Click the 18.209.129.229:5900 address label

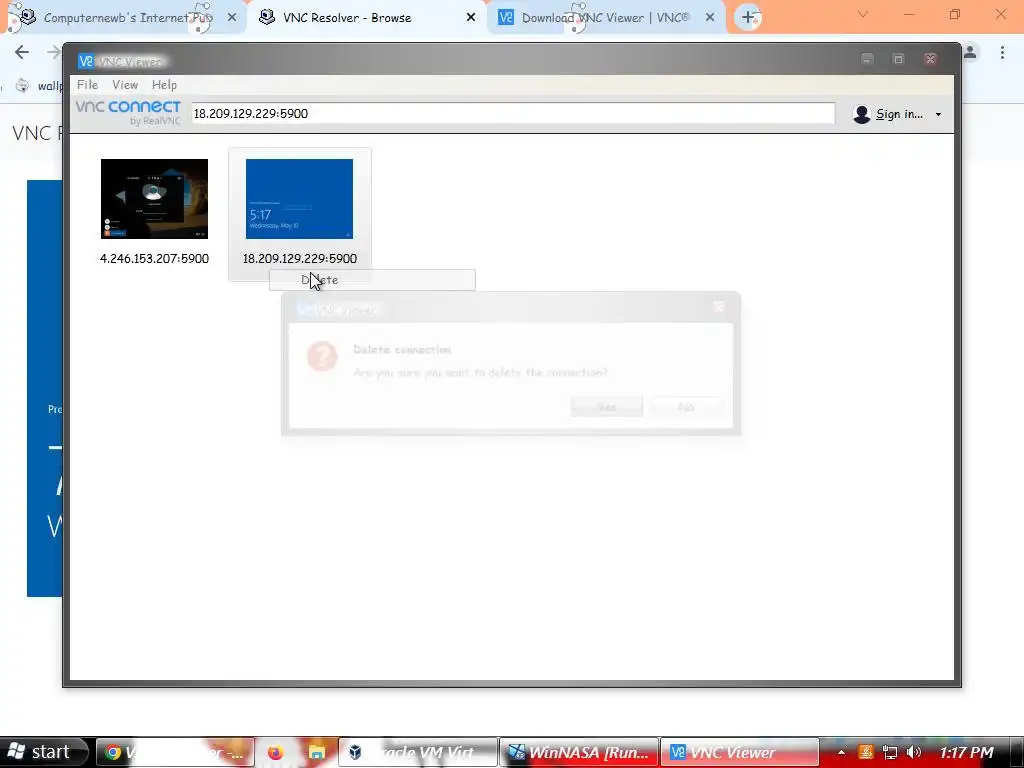[300, 259]
